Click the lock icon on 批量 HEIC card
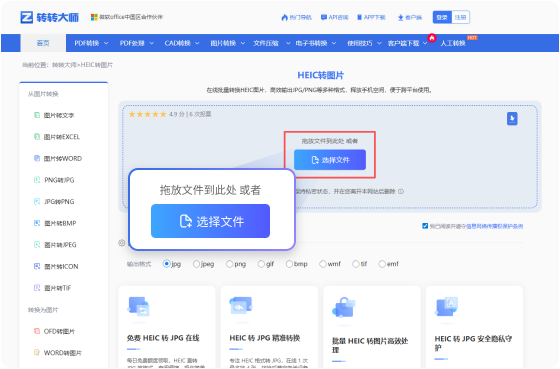 344,308
